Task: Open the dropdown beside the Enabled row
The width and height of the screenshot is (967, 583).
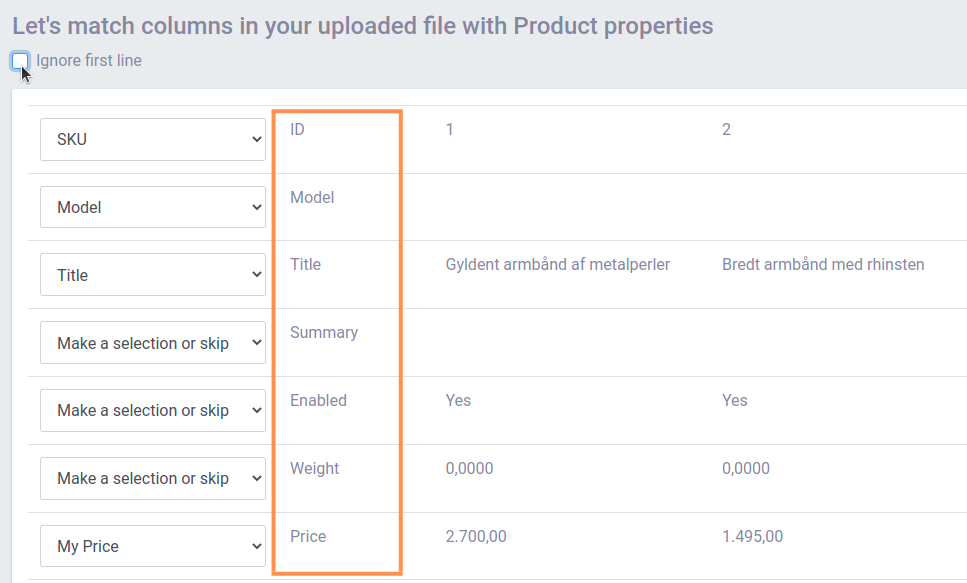Action: pyautogui.click(x=153, y=410)
